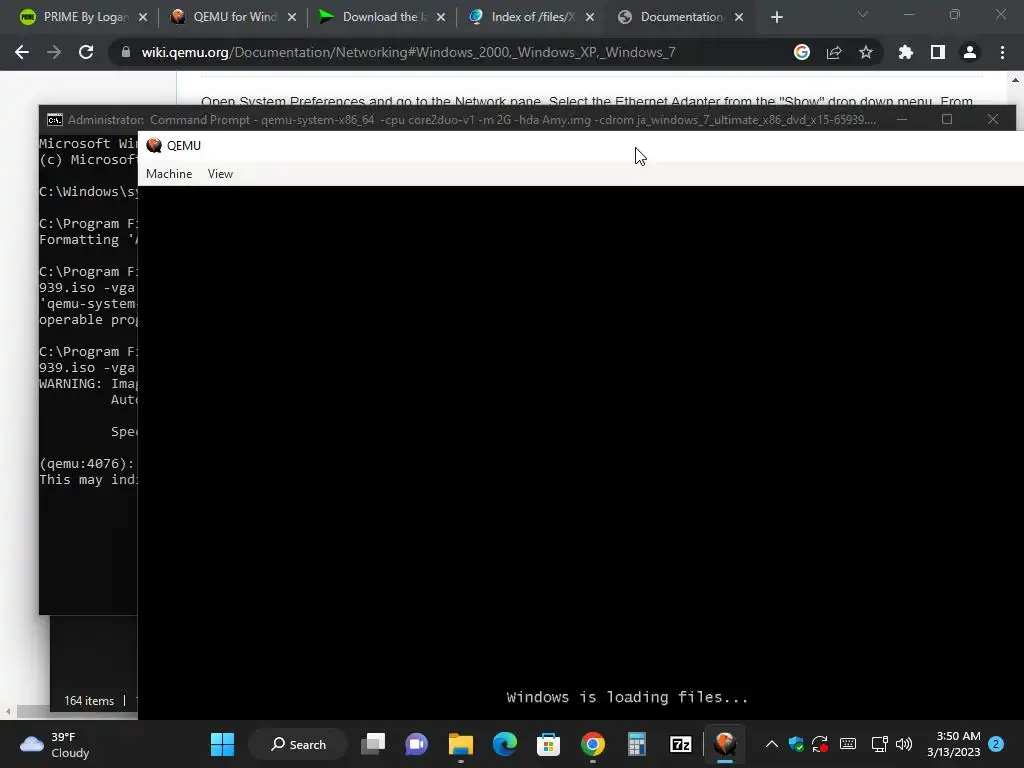The image size is (1024, 768).
Task: Open Windows Security tray icon
Action: (x=796, y=744)
